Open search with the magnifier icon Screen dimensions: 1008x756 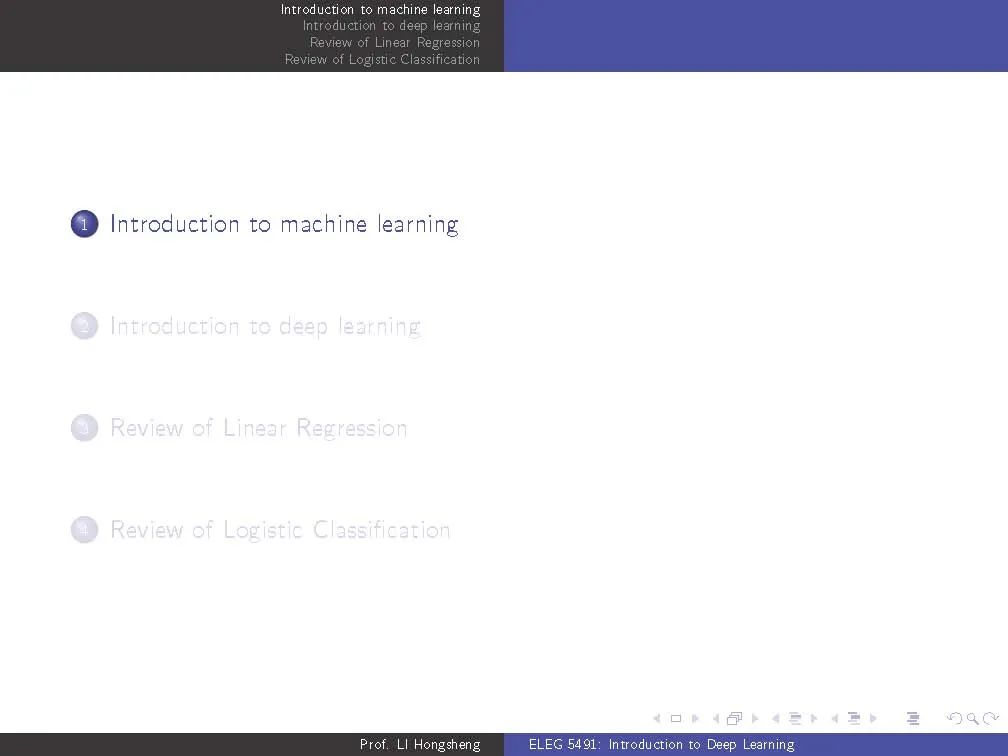(x=973, y=719)
